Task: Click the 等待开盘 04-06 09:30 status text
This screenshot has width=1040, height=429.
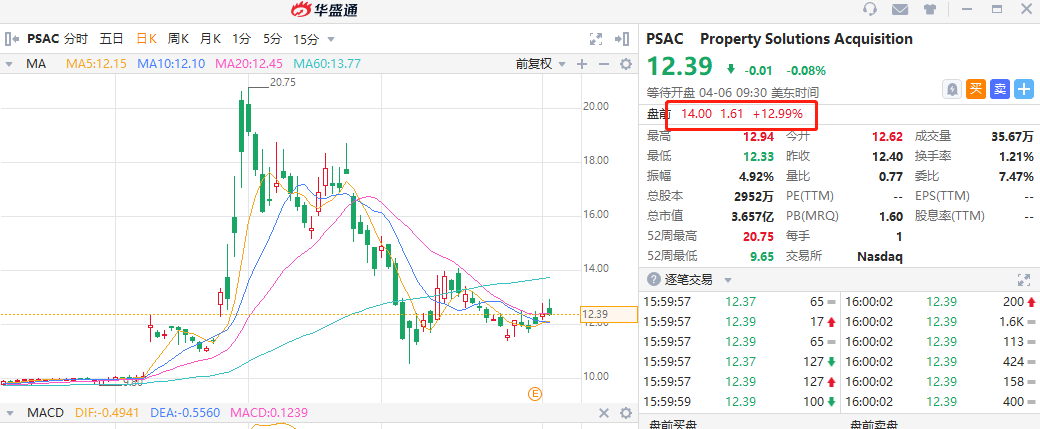Action: [732, 93]
